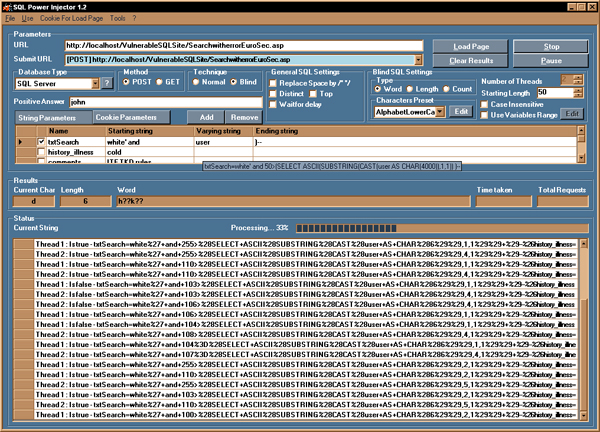The image size is (600, 432).
Task: Select the Word blind type radio
Action: click(x=378, y=89)
